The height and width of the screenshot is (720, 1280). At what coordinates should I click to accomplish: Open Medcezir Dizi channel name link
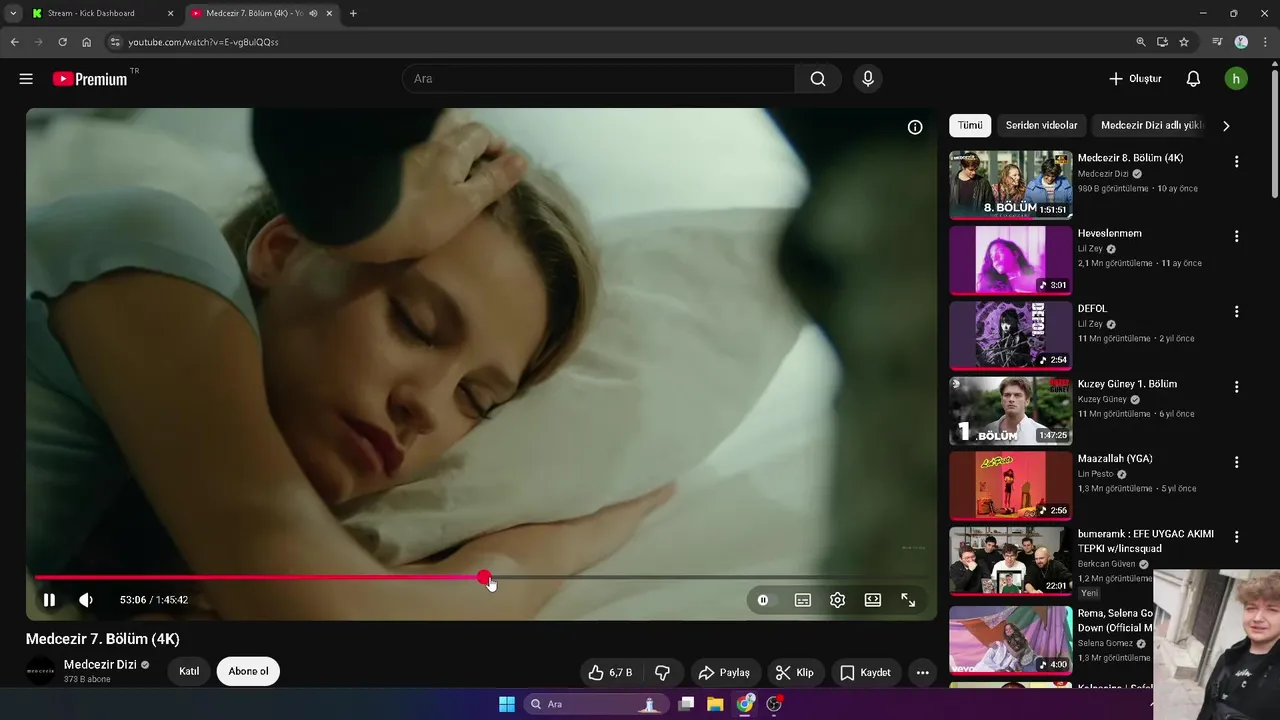pyautogui.click(x=100, y=665)
